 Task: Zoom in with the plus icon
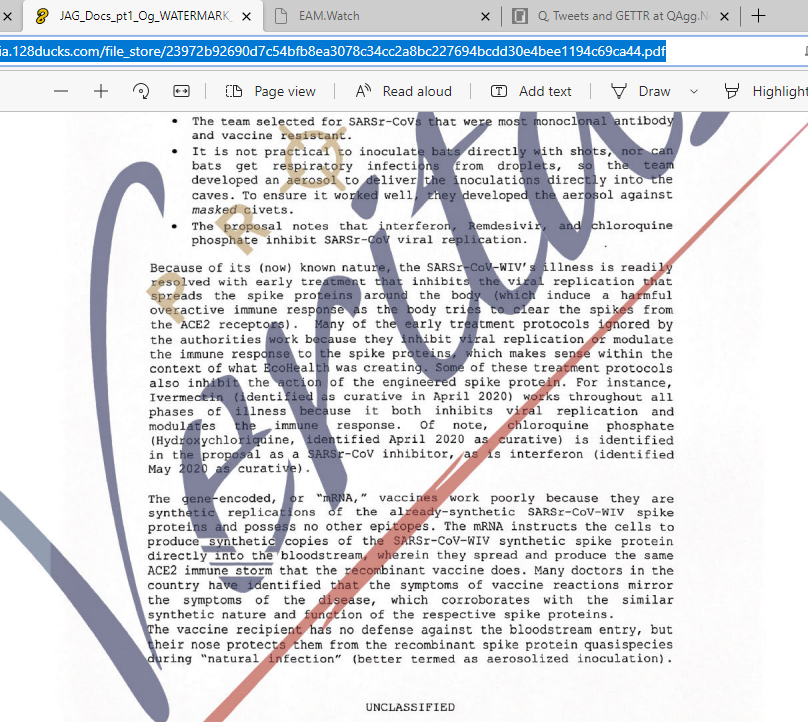101,91
